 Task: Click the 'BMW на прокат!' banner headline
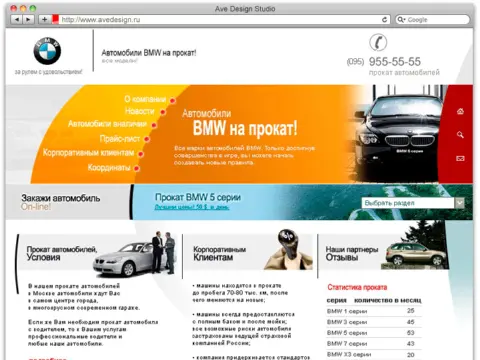click(245, 128)
